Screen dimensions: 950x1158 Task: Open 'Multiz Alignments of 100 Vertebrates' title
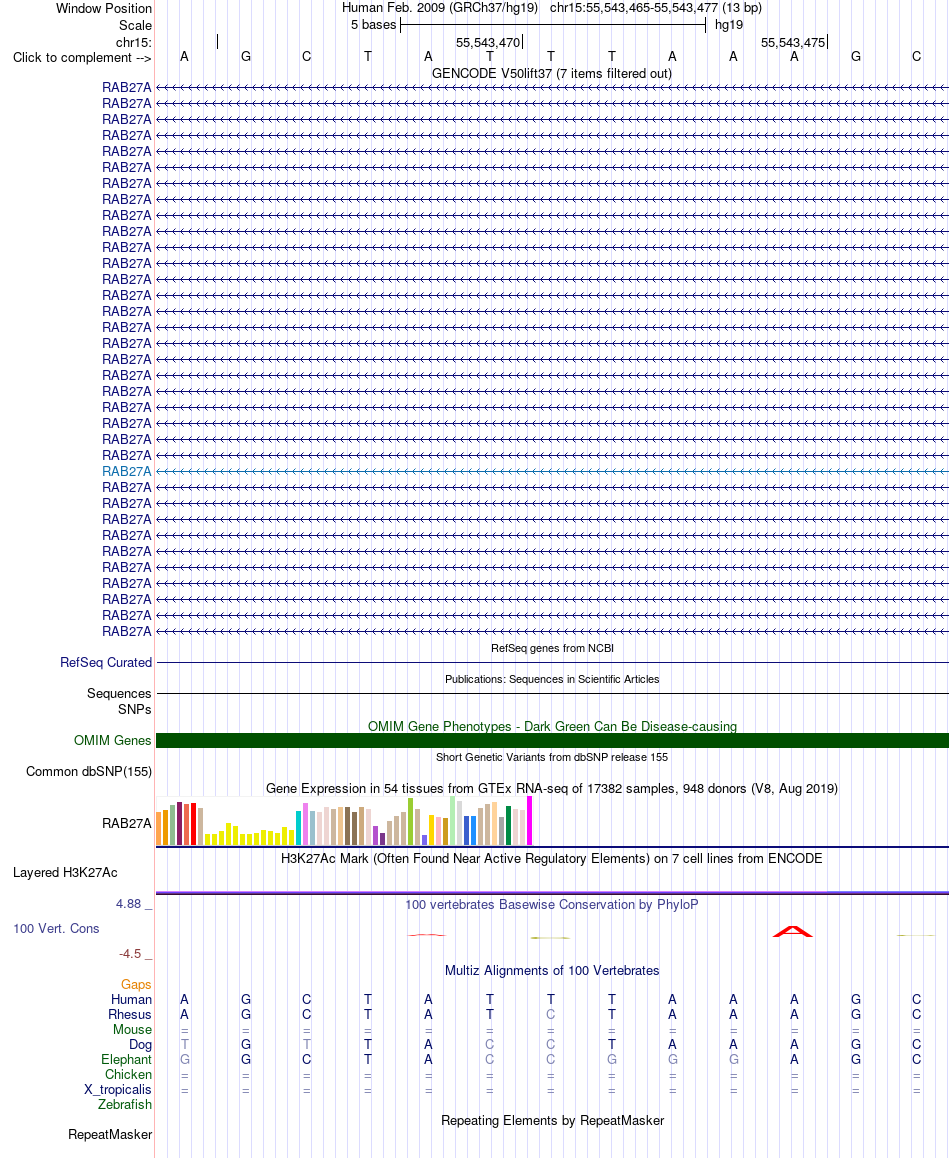pyautogui.click(x=552, y=970)
